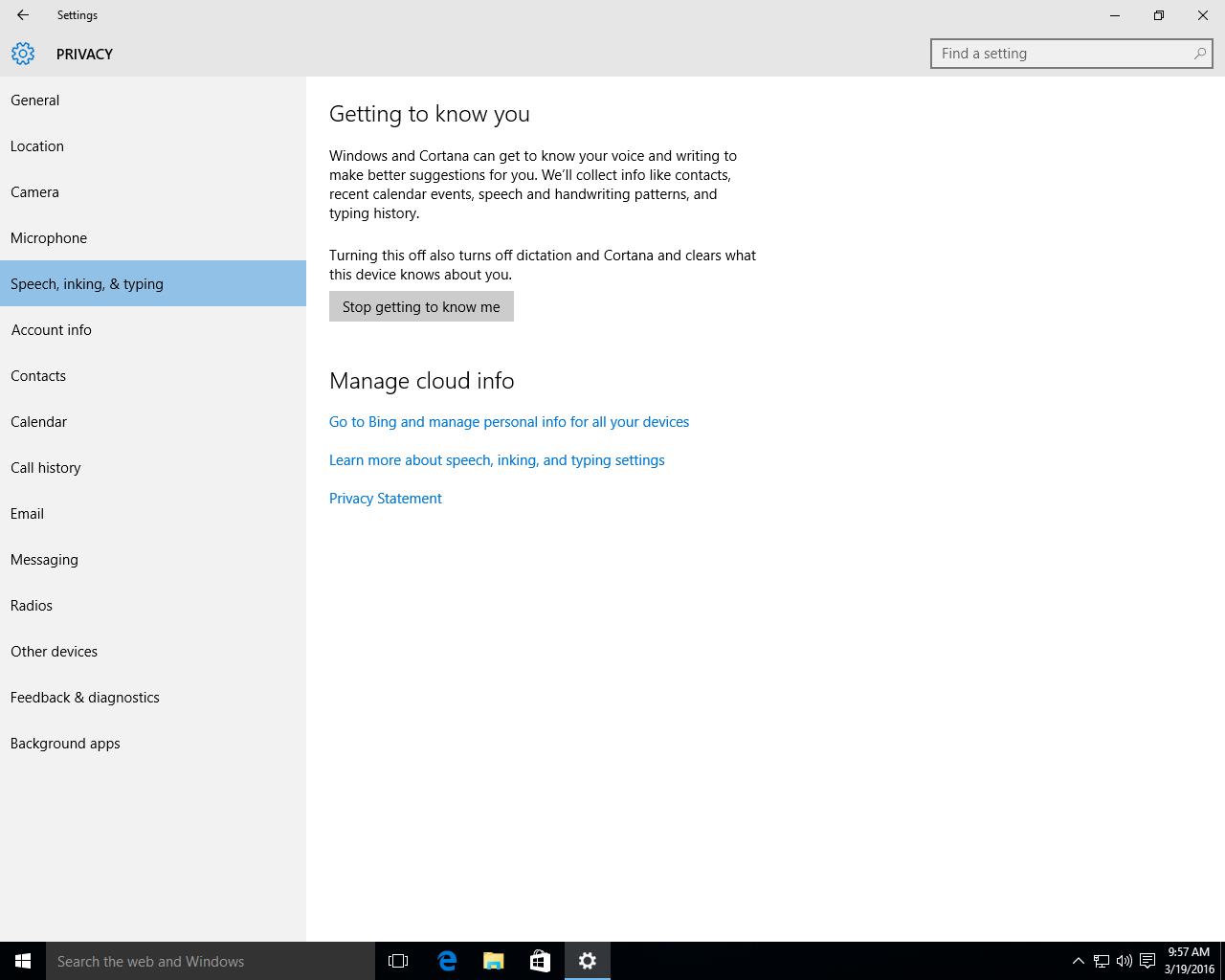
Task: Open Location privacy settings
Action: [x=153, y=145]
